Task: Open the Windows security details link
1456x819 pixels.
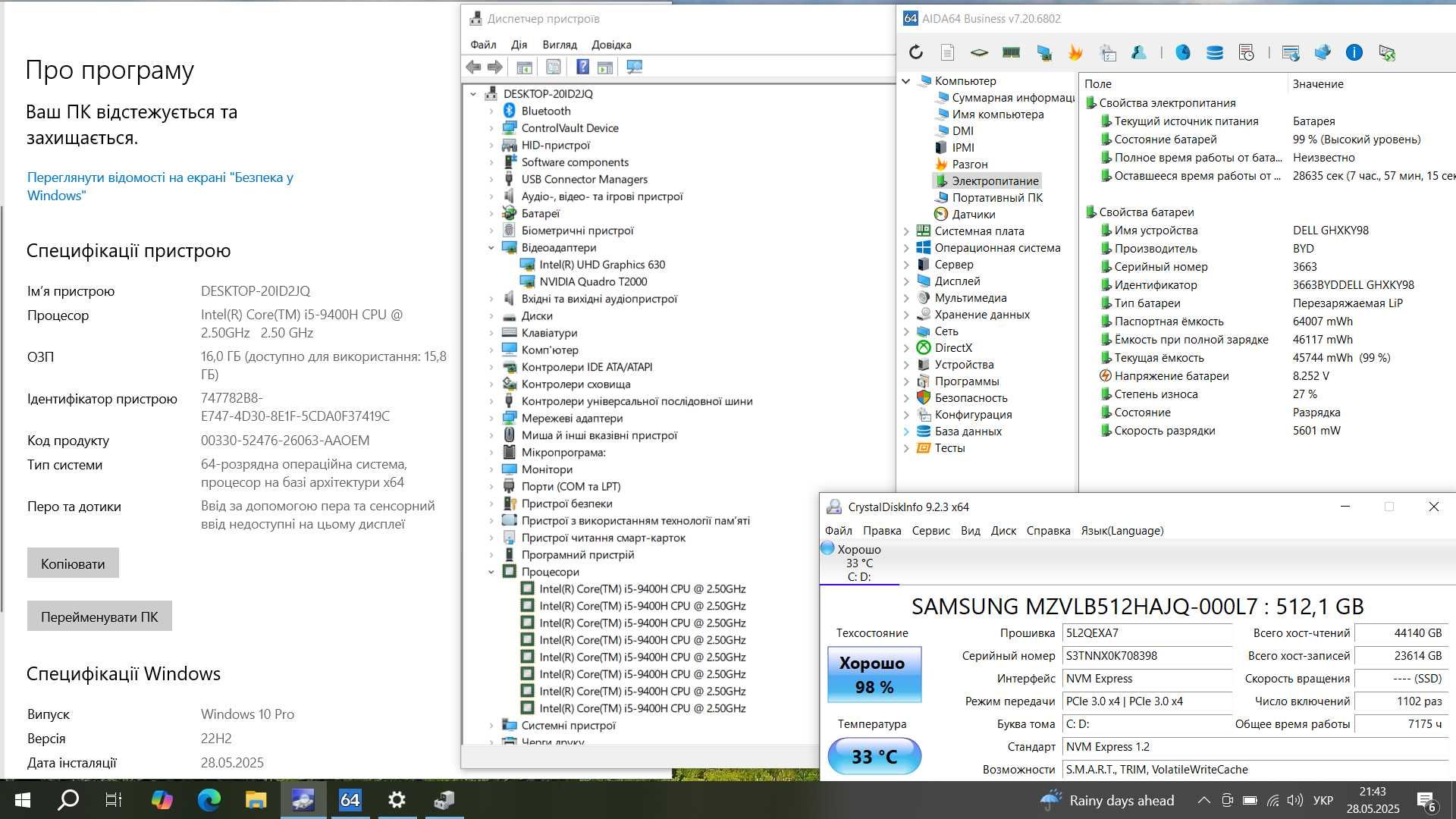Action: click(x=160, y=187)
